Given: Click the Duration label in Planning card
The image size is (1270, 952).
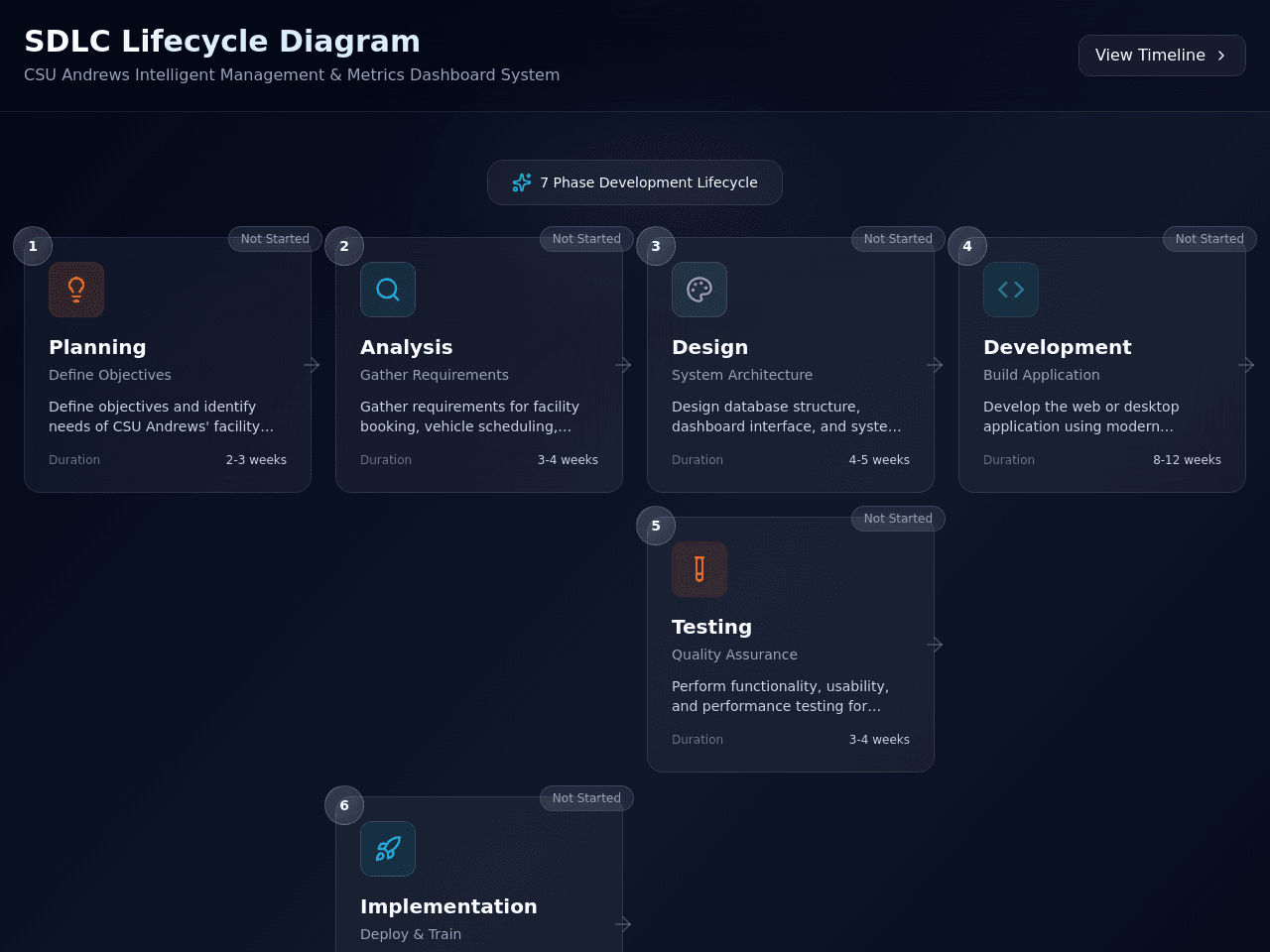Looking at the screenshot, I should [x=74, y=460].
